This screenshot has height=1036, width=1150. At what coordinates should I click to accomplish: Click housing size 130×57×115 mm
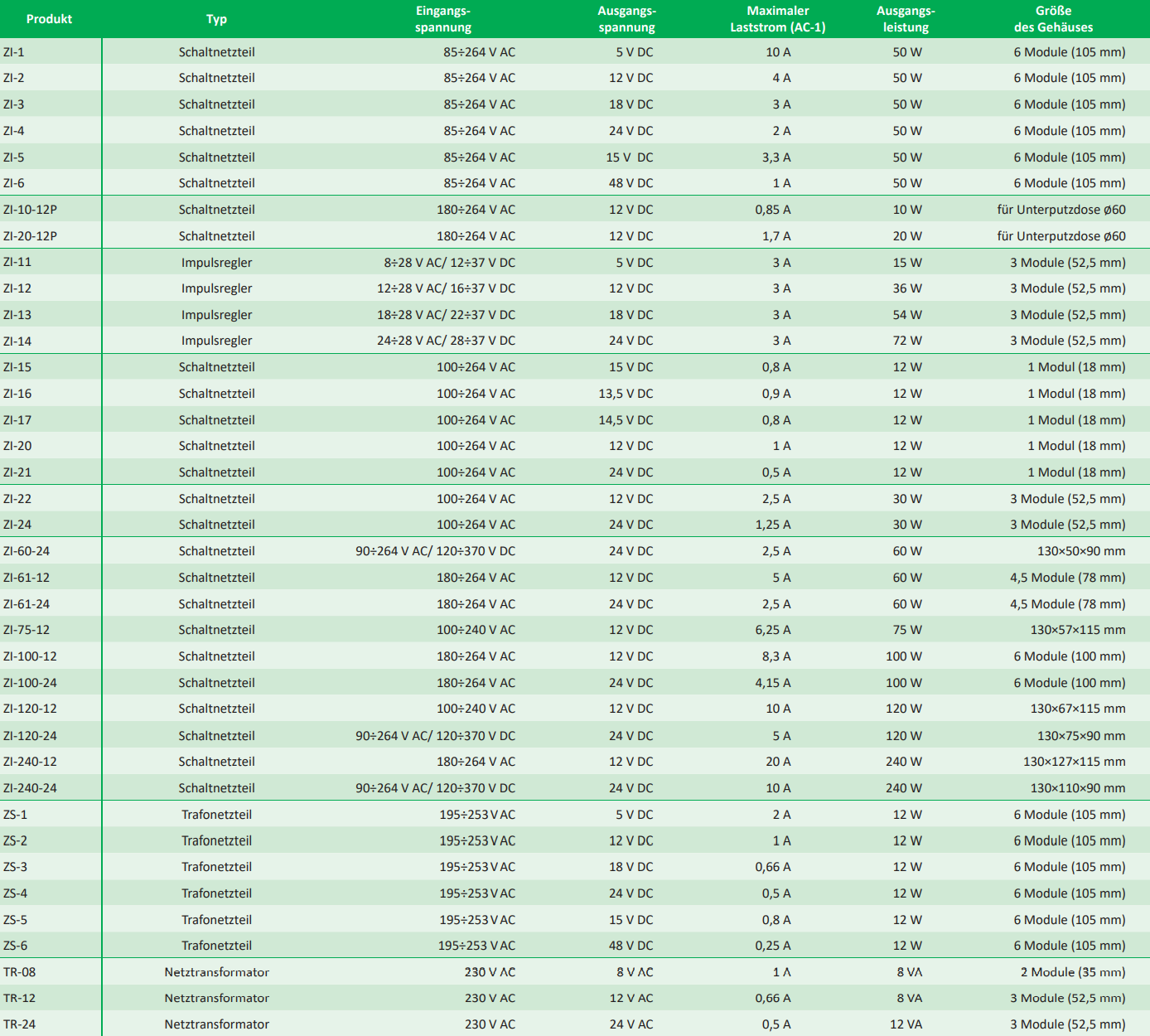point(1078,630)
